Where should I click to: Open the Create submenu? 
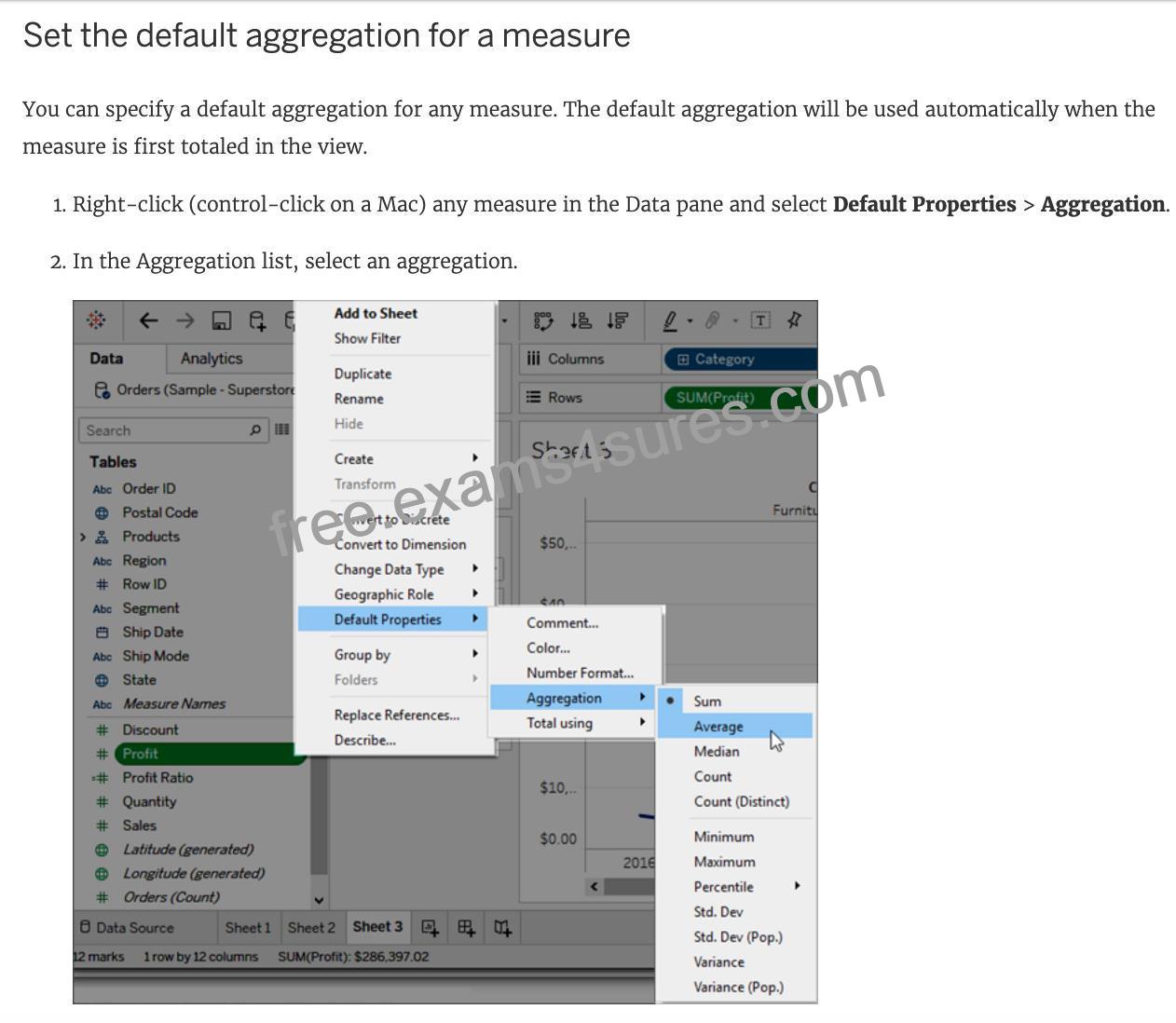(392, 458)
